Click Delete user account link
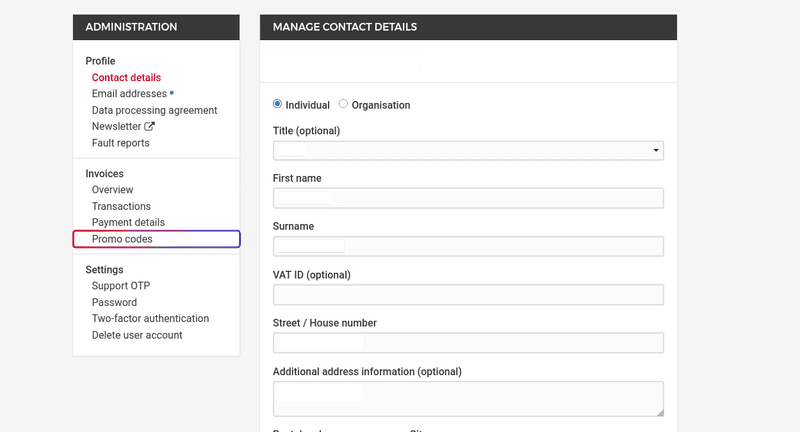Viewport: 800px width, 432px height. click(x=137, y=335)
